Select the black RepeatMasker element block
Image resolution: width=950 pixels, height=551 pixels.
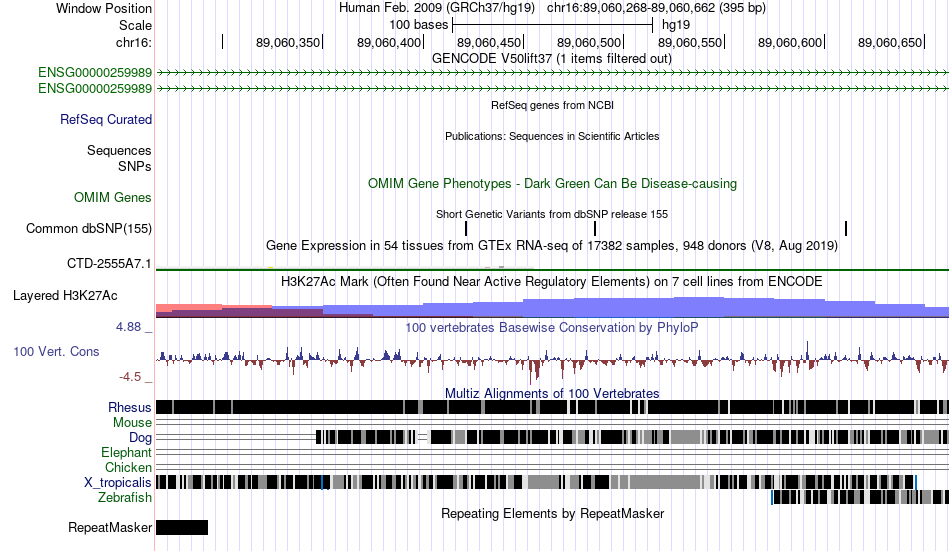182,527
